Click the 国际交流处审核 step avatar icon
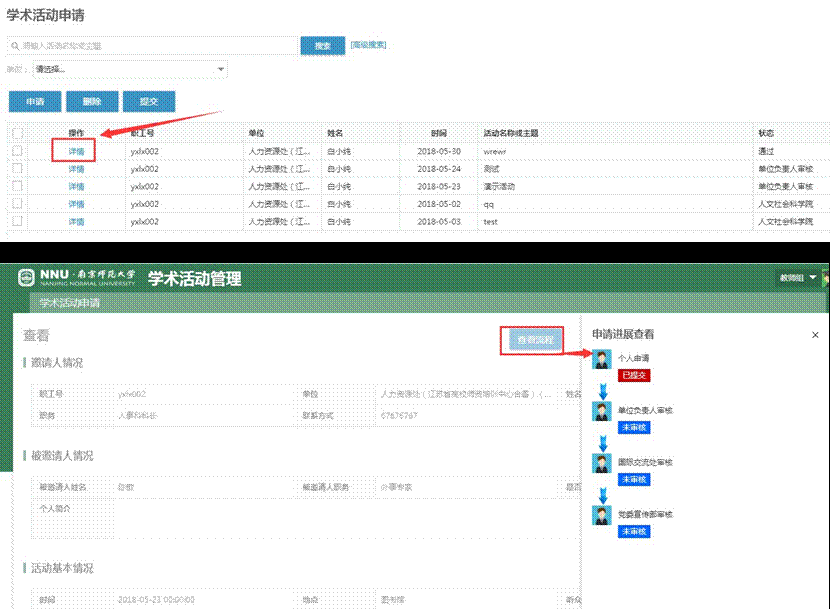 [x=601, y=464]
